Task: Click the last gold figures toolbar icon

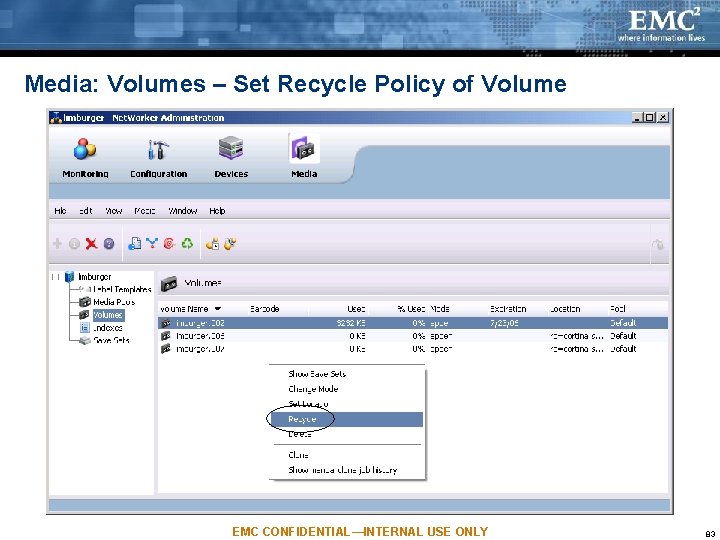Action: [230, 243]
